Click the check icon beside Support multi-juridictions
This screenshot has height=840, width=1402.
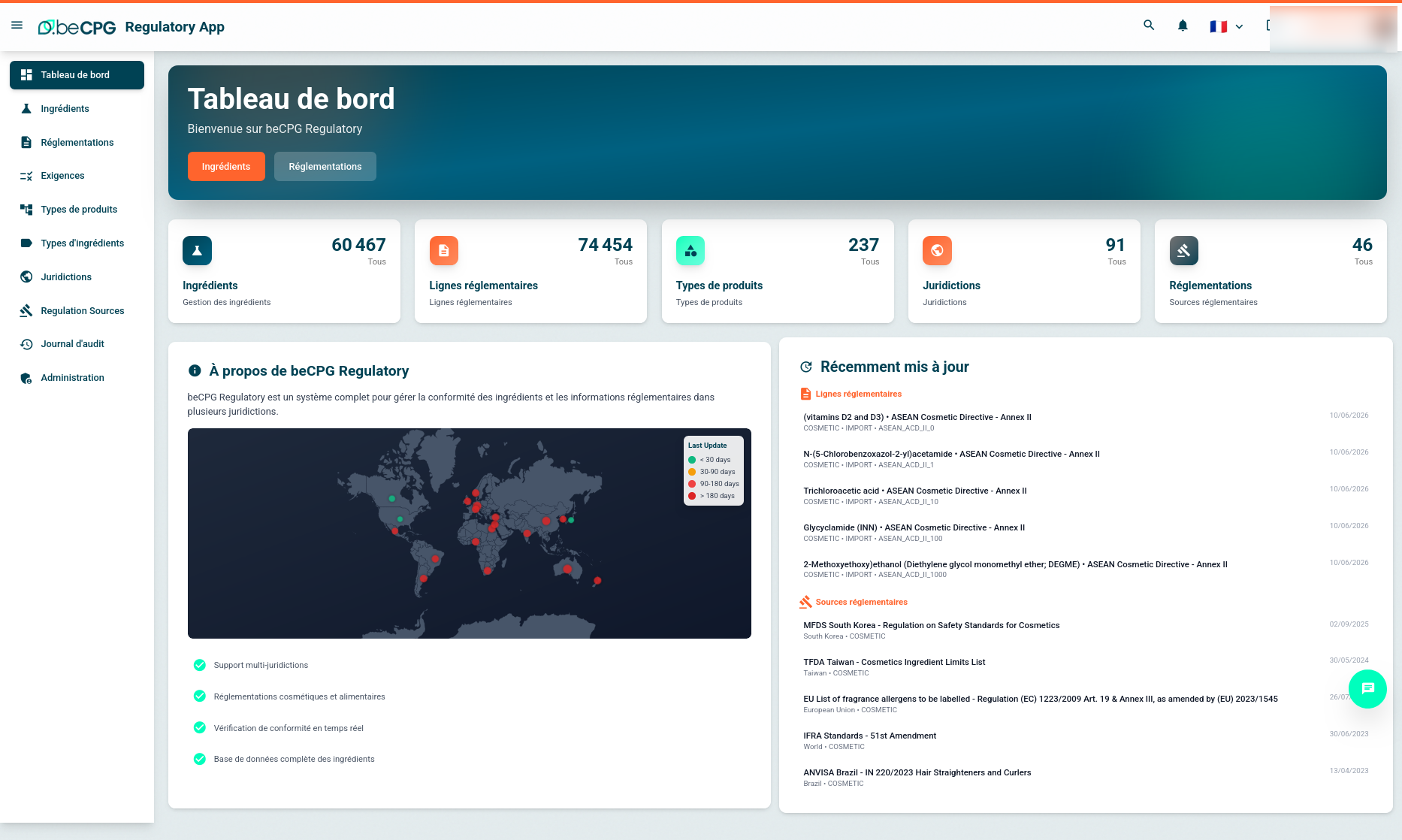tap(200, 665)
